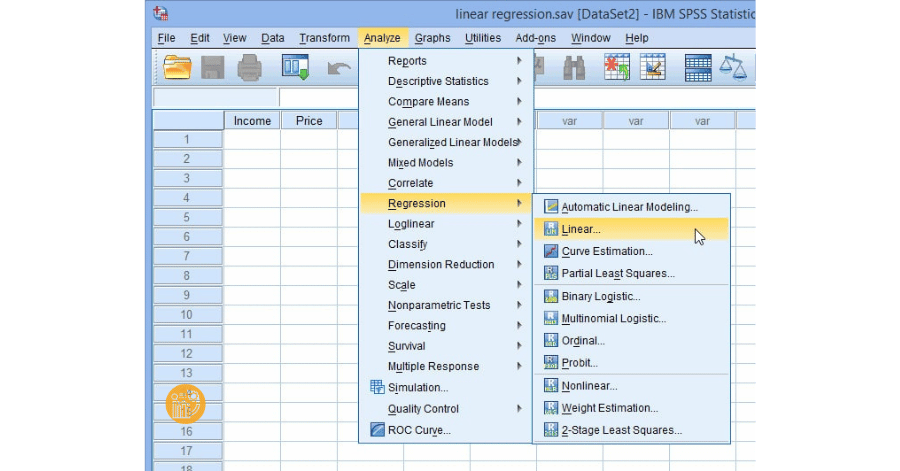Click the Binary Logistic icon
The image size is (900, 471).
coord(551,296)
